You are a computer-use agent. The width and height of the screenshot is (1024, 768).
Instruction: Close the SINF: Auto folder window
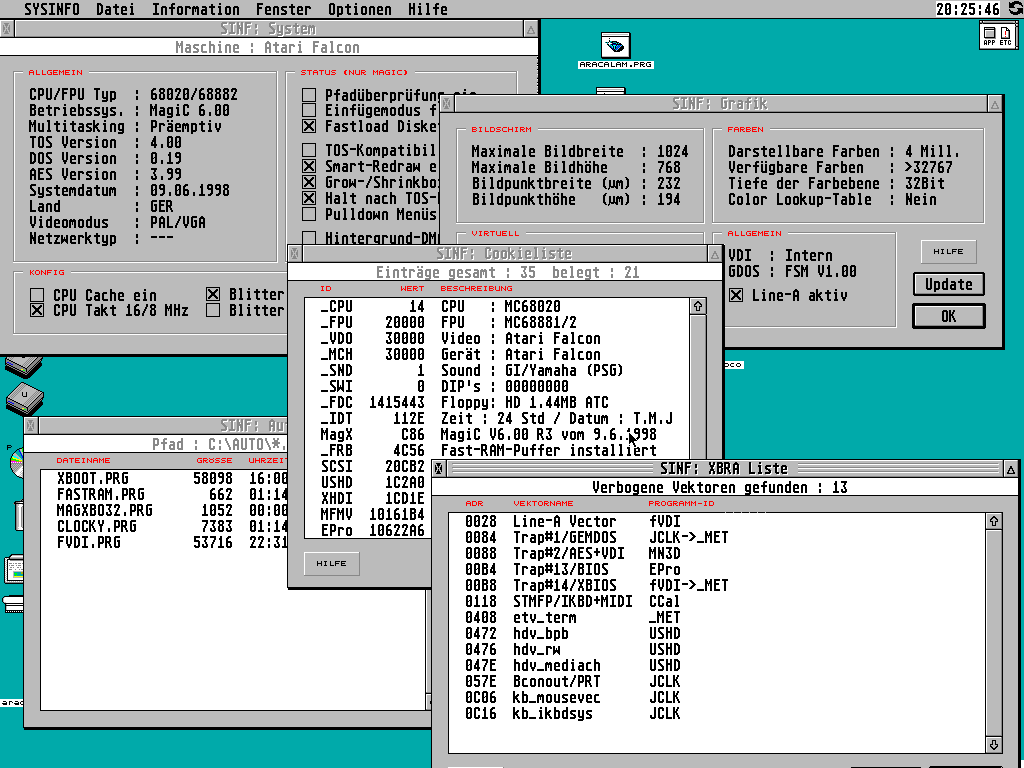click(31, 426)
